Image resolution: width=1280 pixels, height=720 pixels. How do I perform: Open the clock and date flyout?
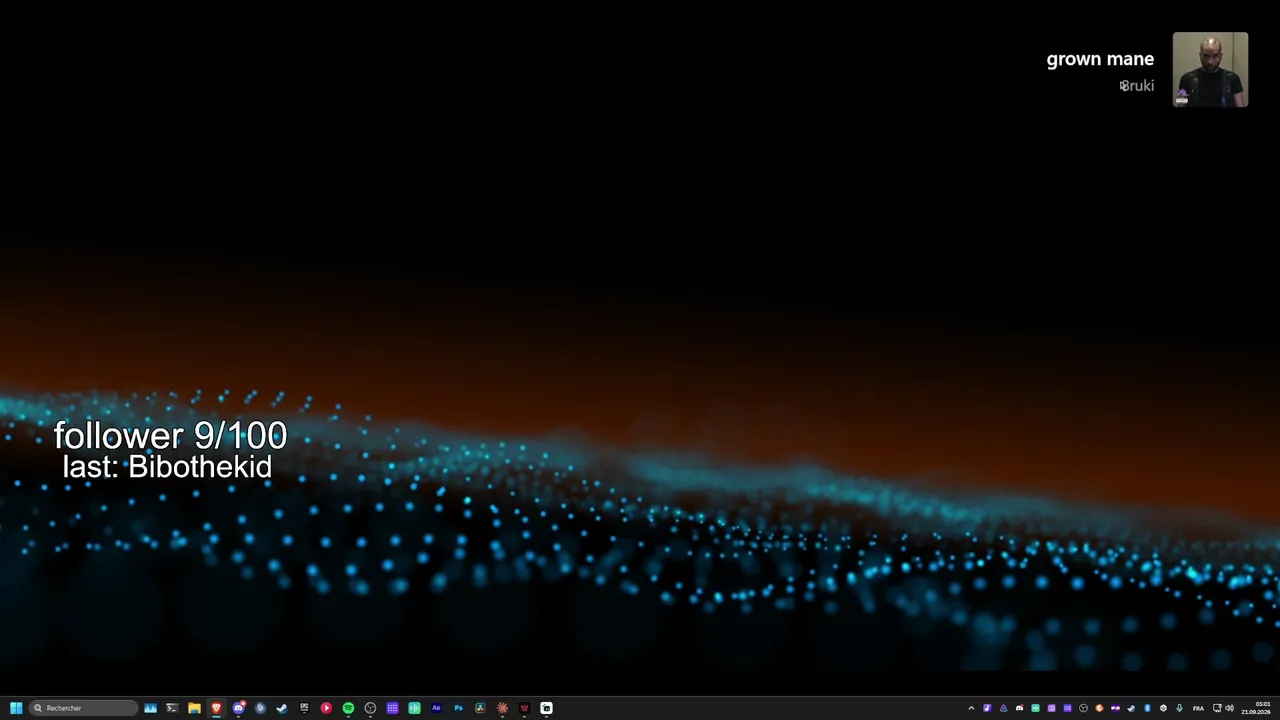[1256, 708]
